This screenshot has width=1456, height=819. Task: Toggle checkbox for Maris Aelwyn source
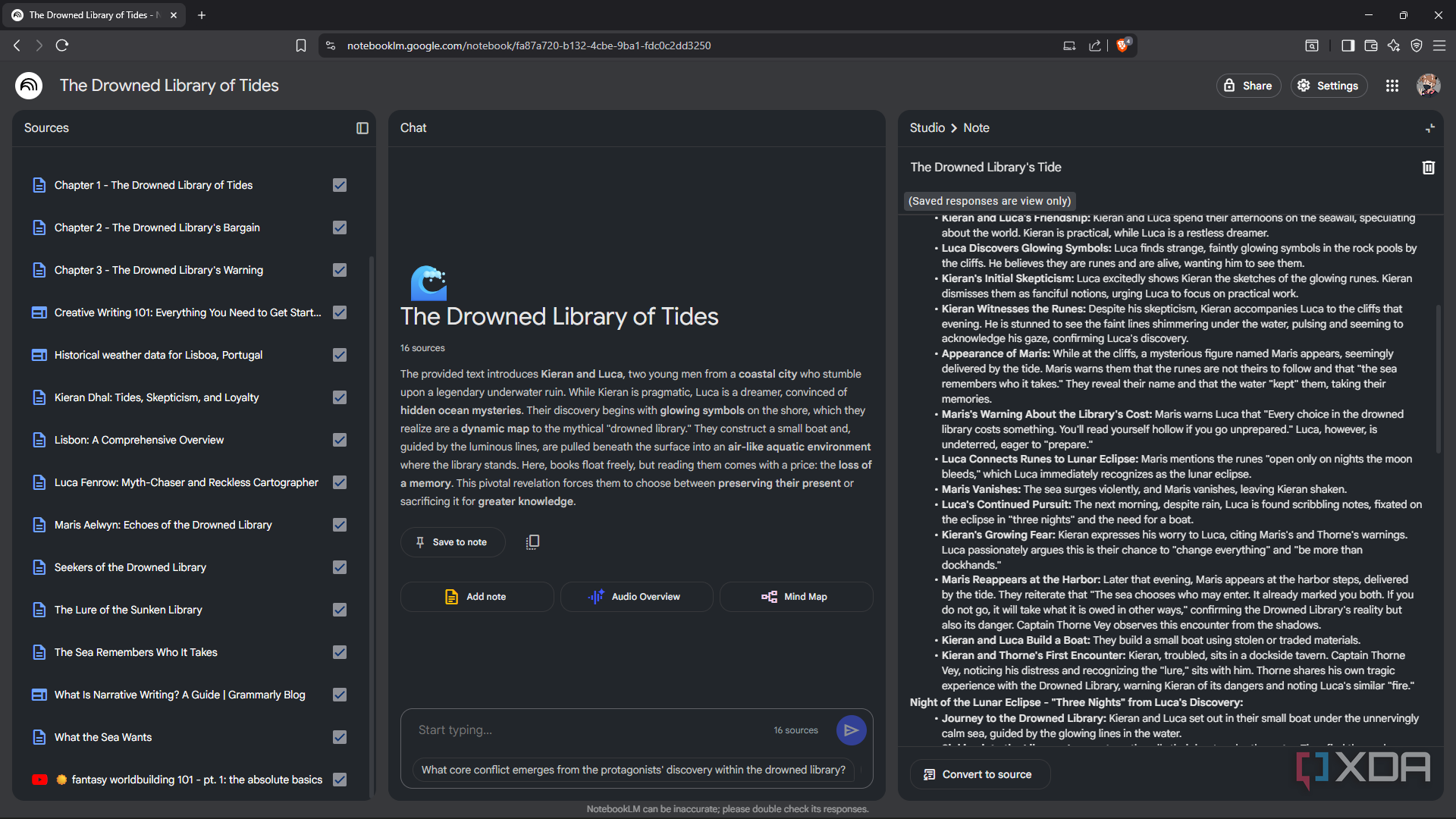[x=340, y=525]
